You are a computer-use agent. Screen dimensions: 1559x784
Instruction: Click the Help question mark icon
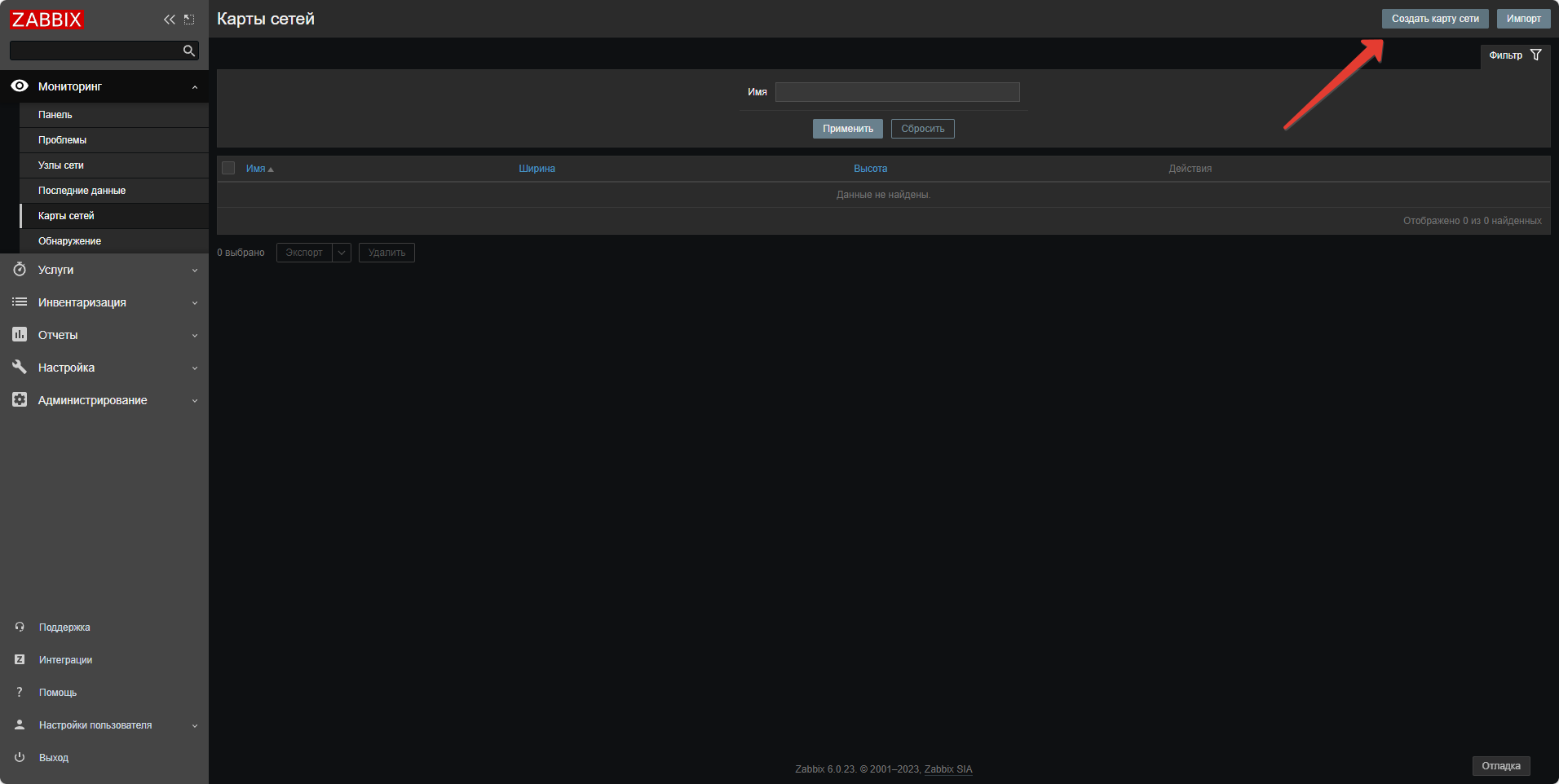(20, 692)
